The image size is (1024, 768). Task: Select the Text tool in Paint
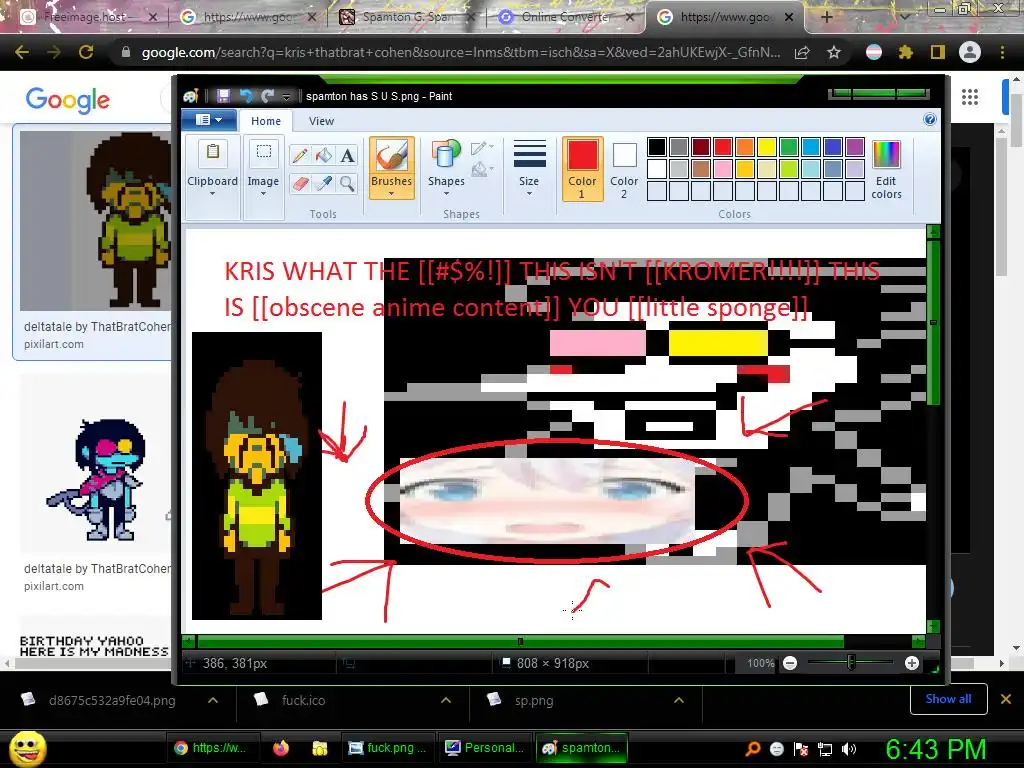(347, 155)
